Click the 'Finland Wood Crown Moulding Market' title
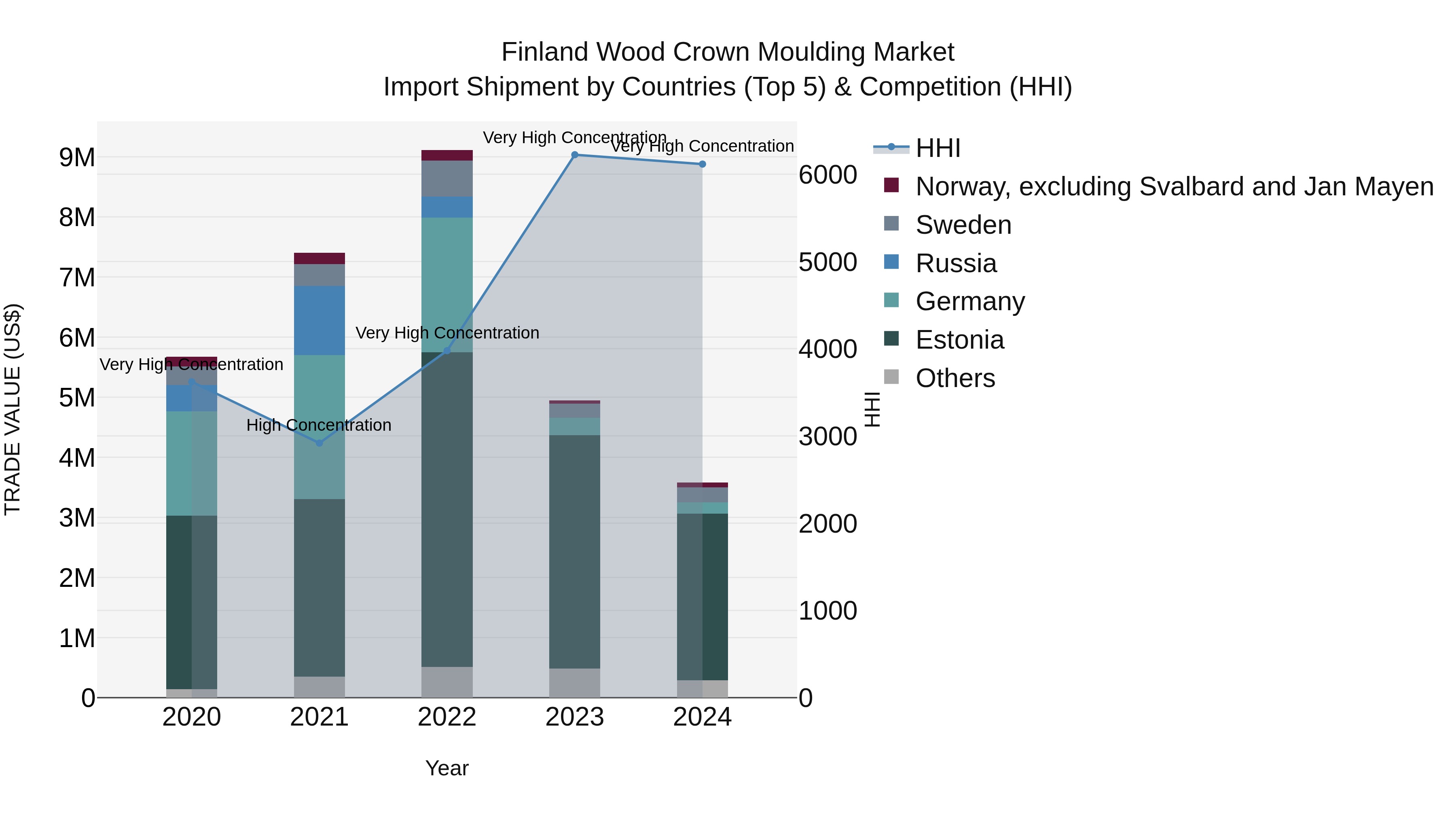Viewport: 1456px width, 819px height. tap(728, 52)
